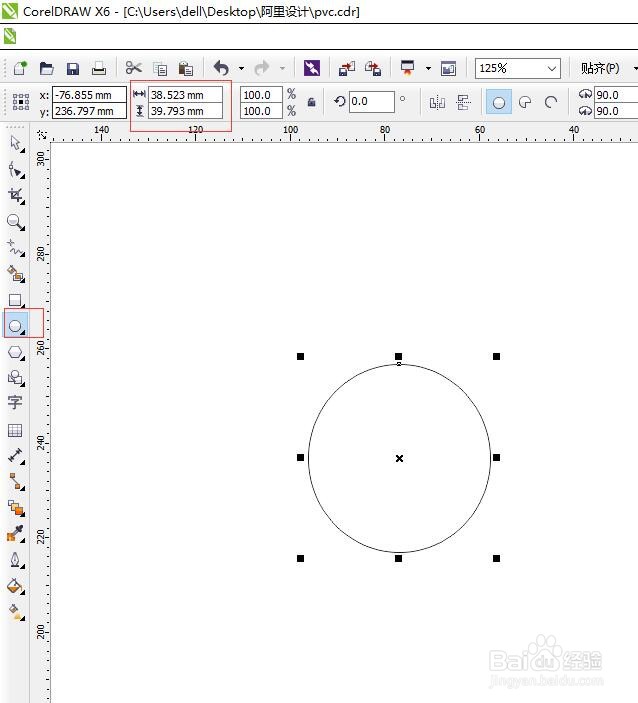Select the Zoom tool
This screenshot has width=638, height=703.
tap(16, 222)
